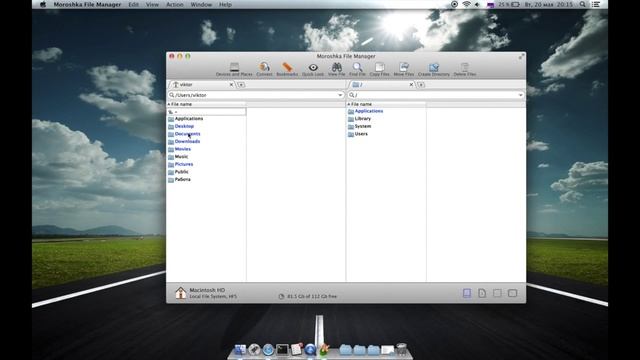The width and height of the screenshot is (640, 360).
Task: Open Notification Center menu bar icon
Action: click(x=596, y=4)
